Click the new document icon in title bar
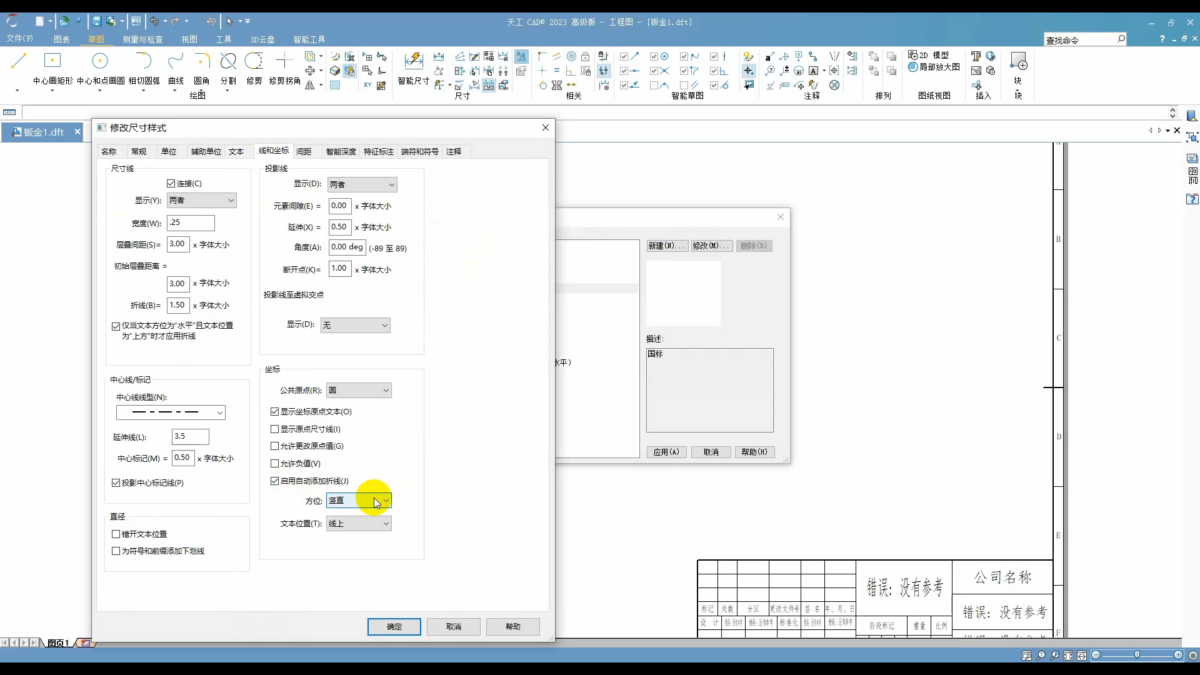The image size is (1200, 675). (39, 21)
